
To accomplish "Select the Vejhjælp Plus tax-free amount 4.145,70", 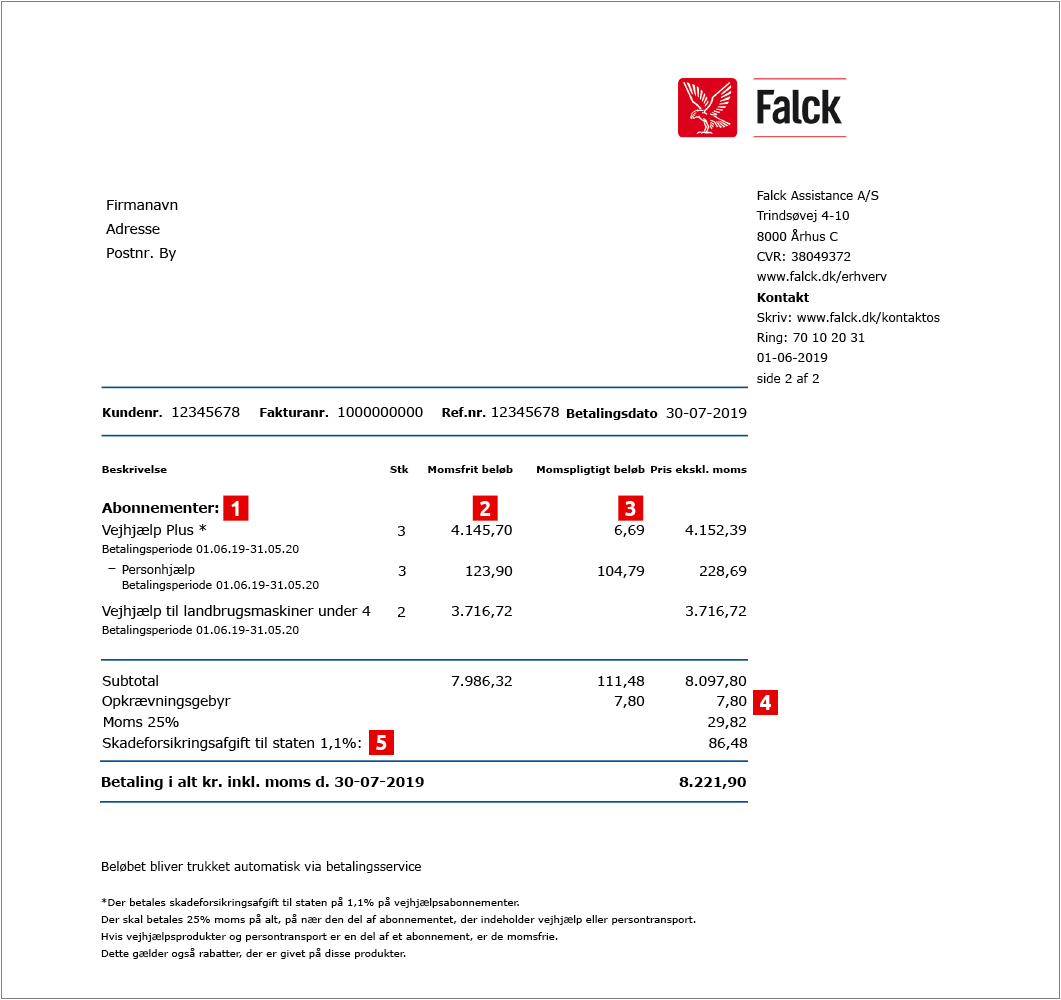I will click(482, 530).
